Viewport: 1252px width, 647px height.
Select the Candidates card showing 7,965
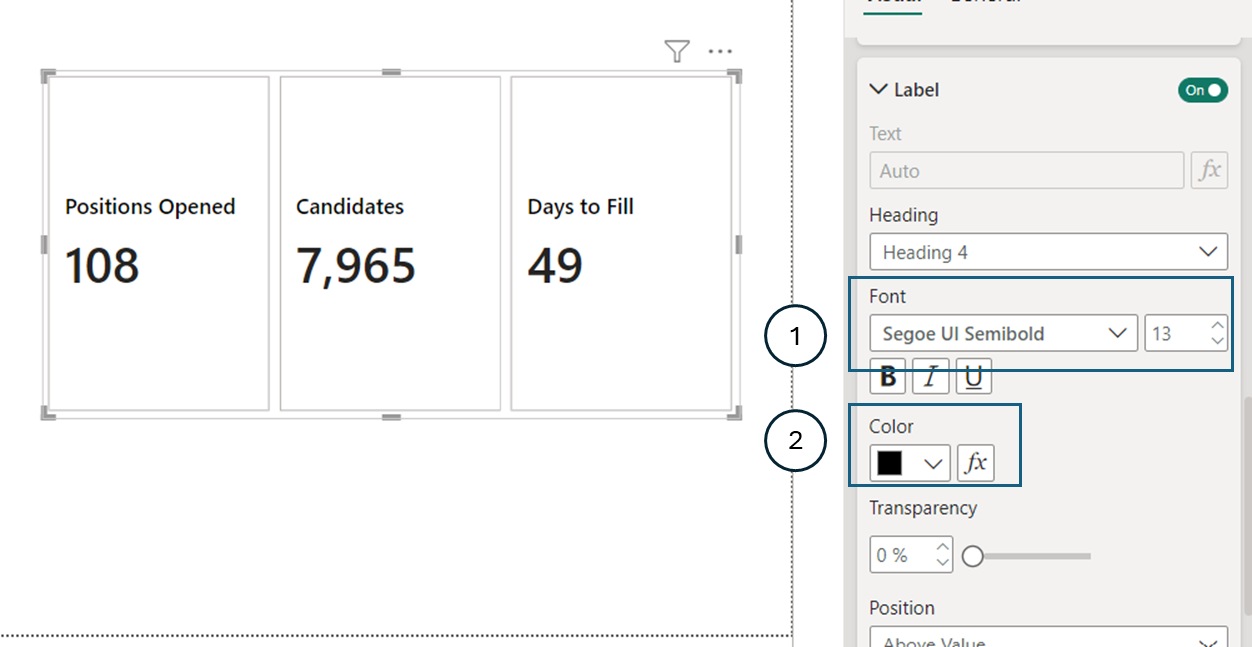[388, 240]
